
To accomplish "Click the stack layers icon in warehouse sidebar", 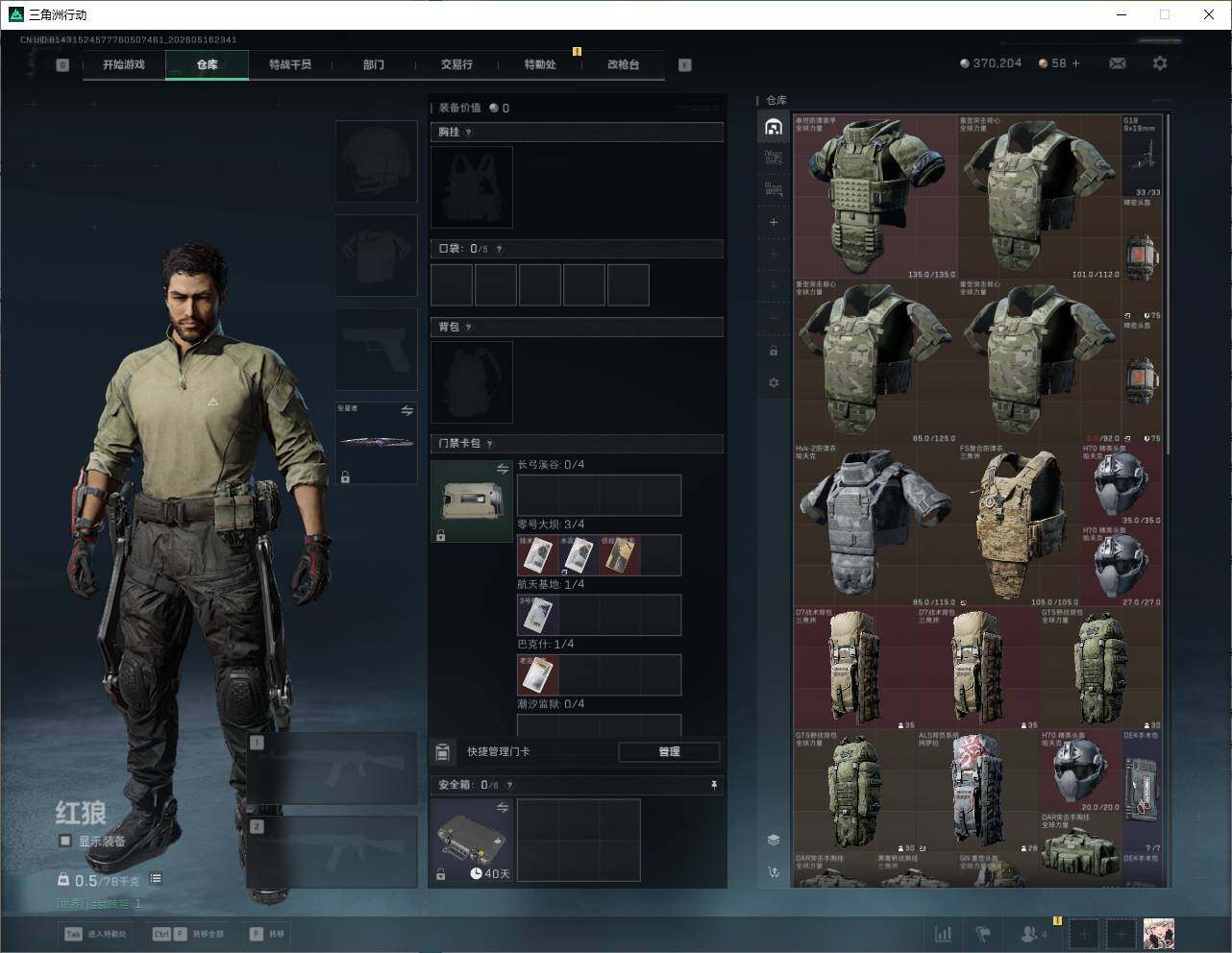I will [x=774, y=840].
